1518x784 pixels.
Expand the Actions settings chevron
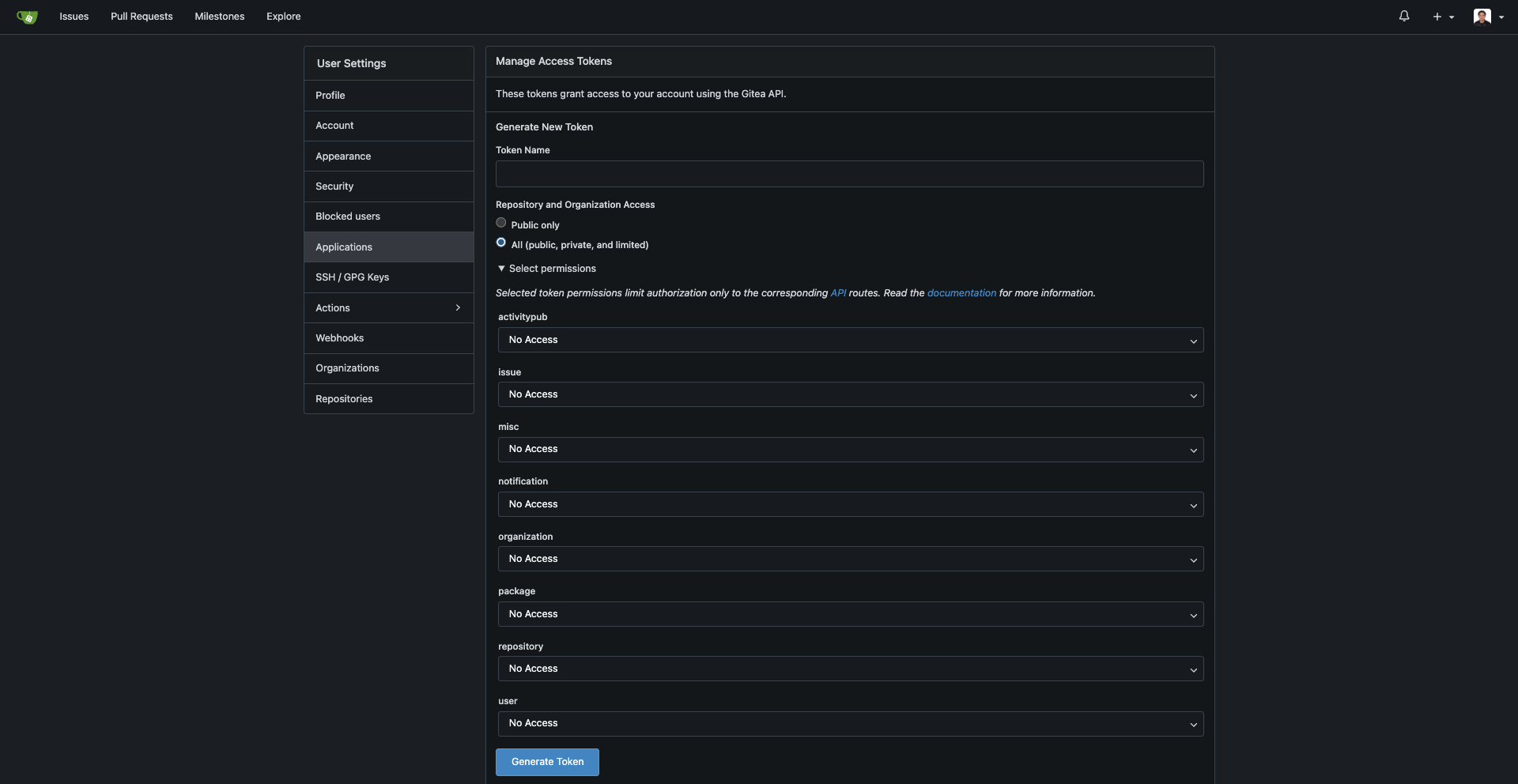click(458, 307)
